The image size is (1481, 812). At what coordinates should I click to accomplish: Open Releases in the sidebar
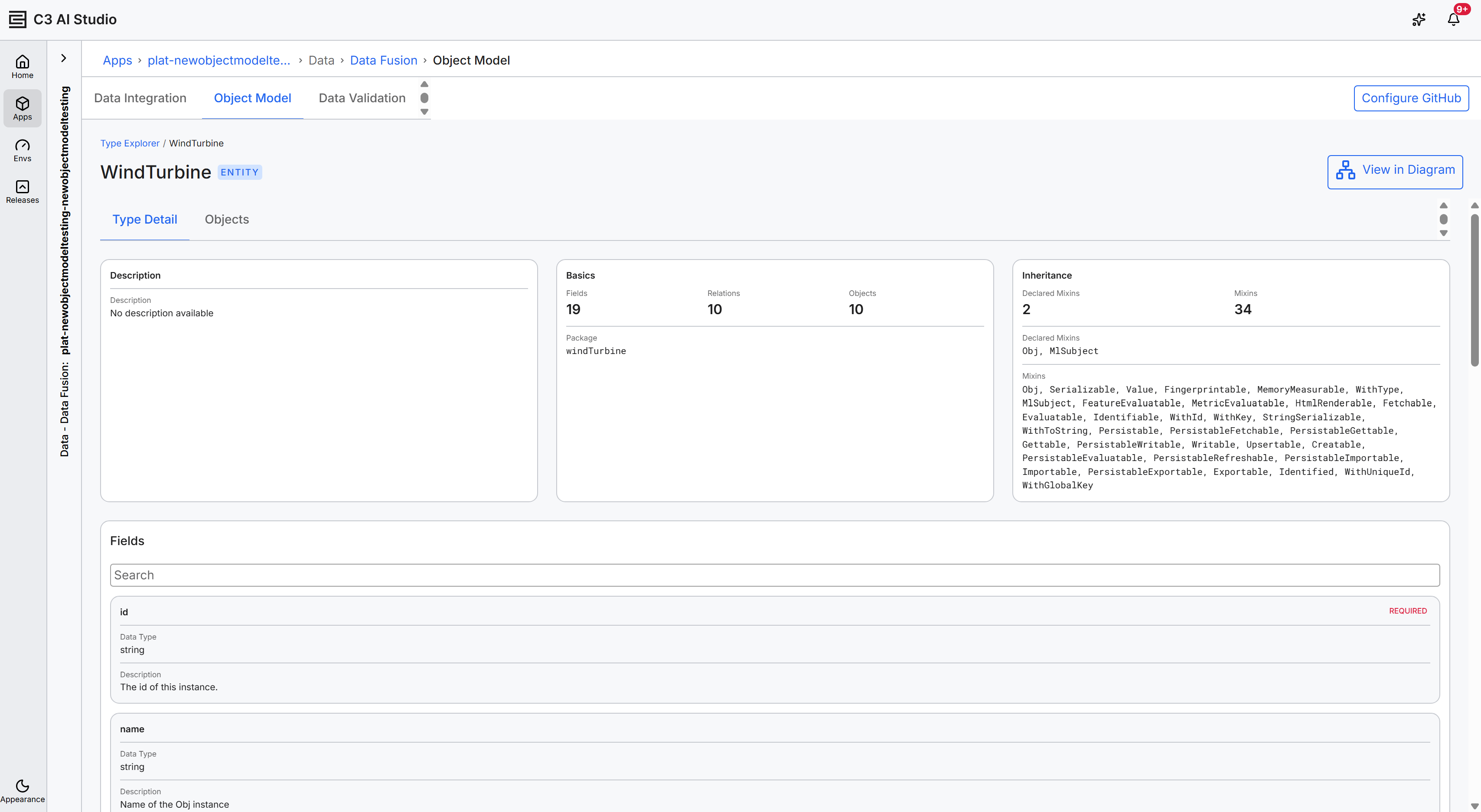pos(23,192)
